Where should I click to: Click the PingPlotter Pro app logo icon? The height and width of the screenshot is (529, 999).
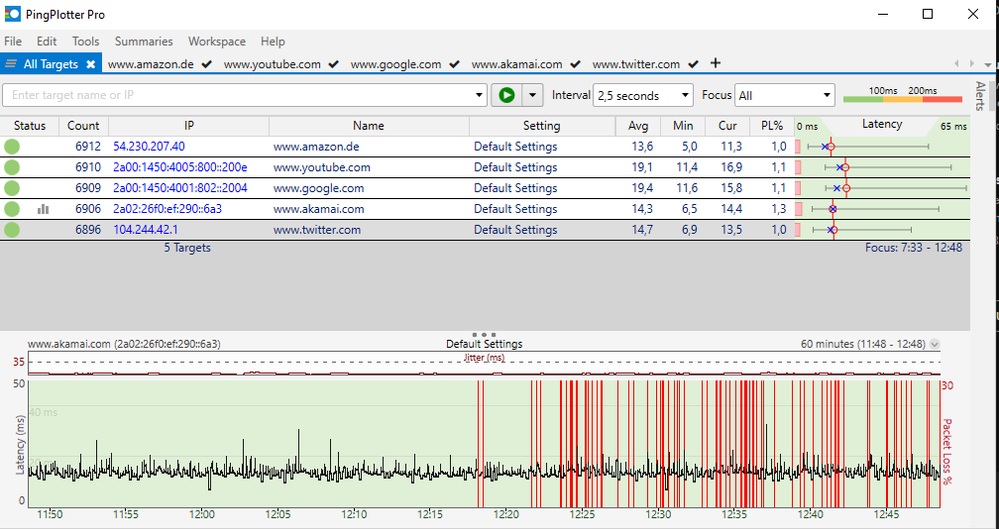[12, 14]
